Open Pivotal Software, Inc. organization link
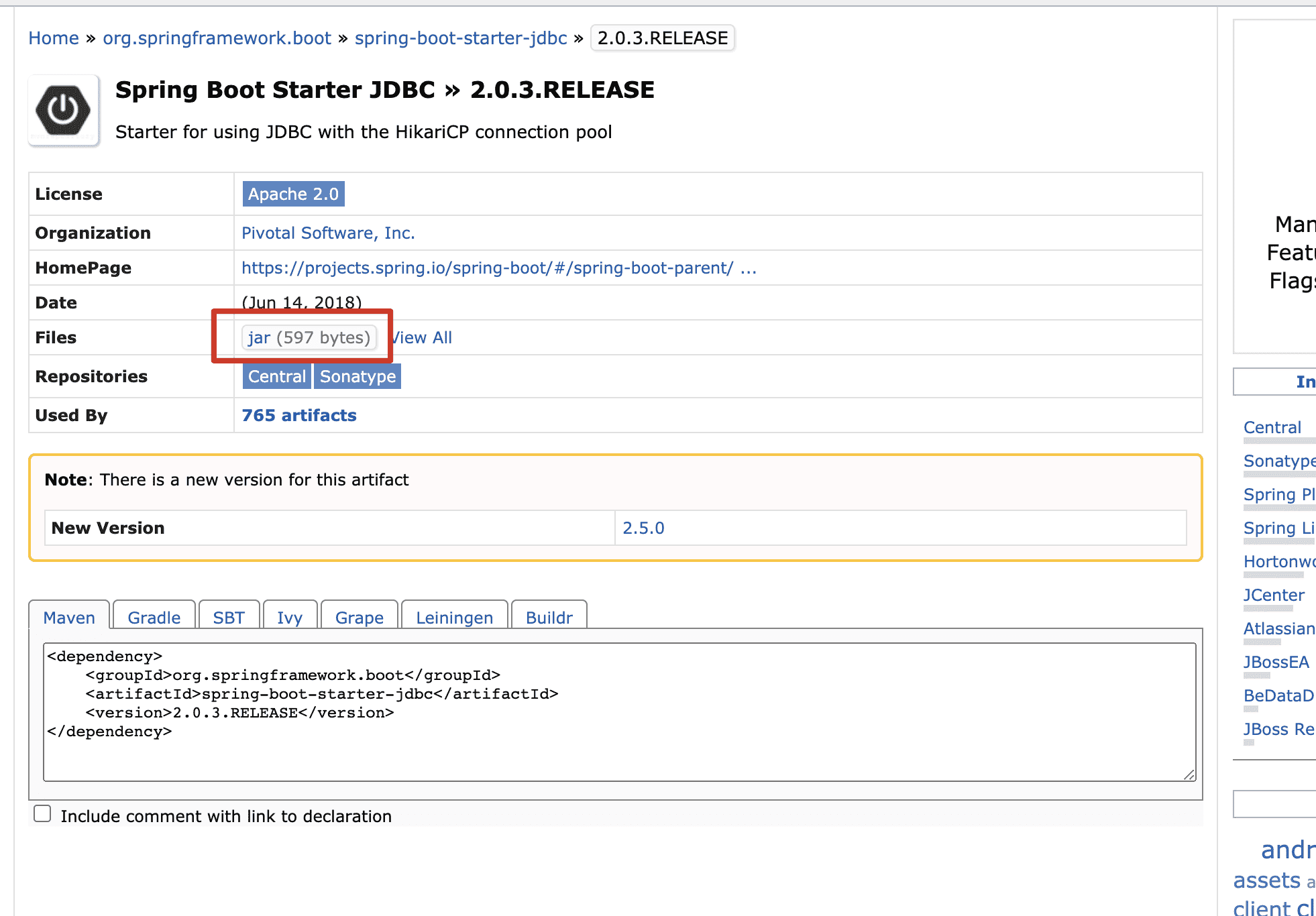Image resolution: width=1316 pixels, height=916 pixels. [x=328, y=233]
